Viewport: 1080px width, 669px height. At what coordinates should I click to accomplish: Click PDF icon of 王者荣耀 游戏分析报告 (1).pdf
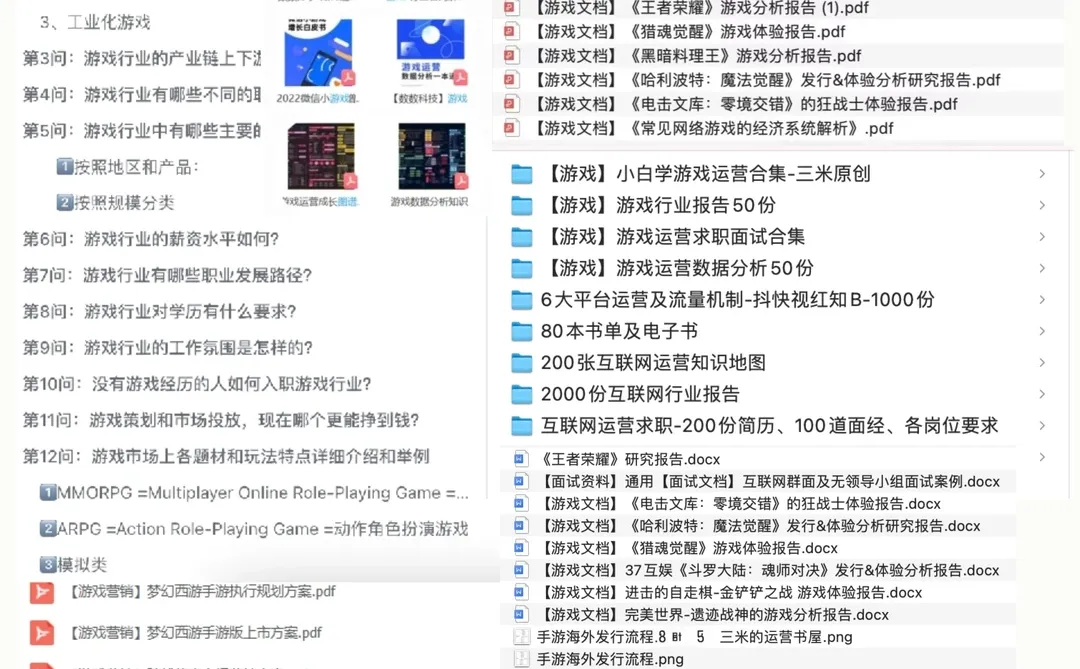(x=510, y=8)
